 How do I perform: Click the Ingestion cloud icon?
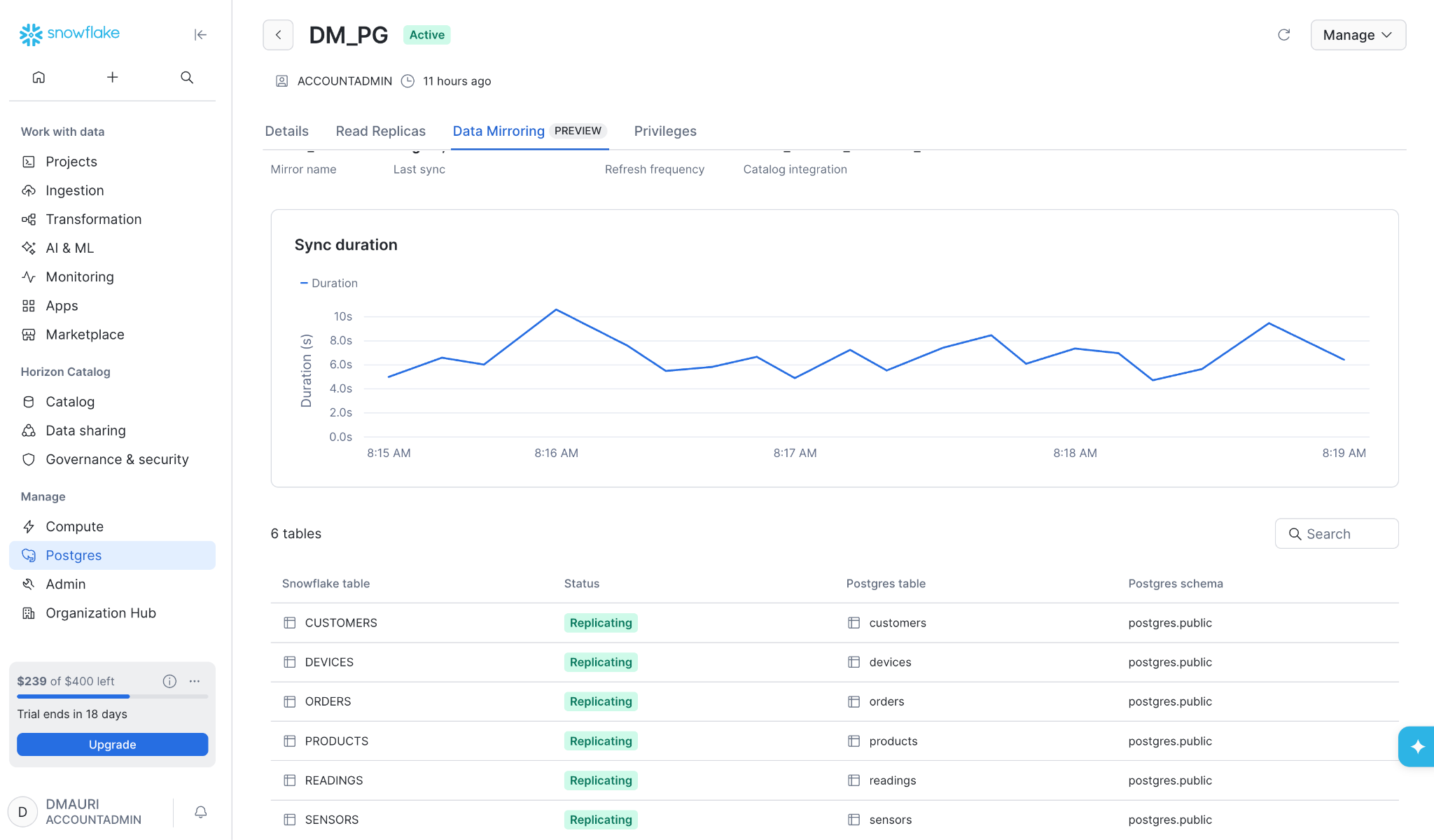[x=29, y=190]
